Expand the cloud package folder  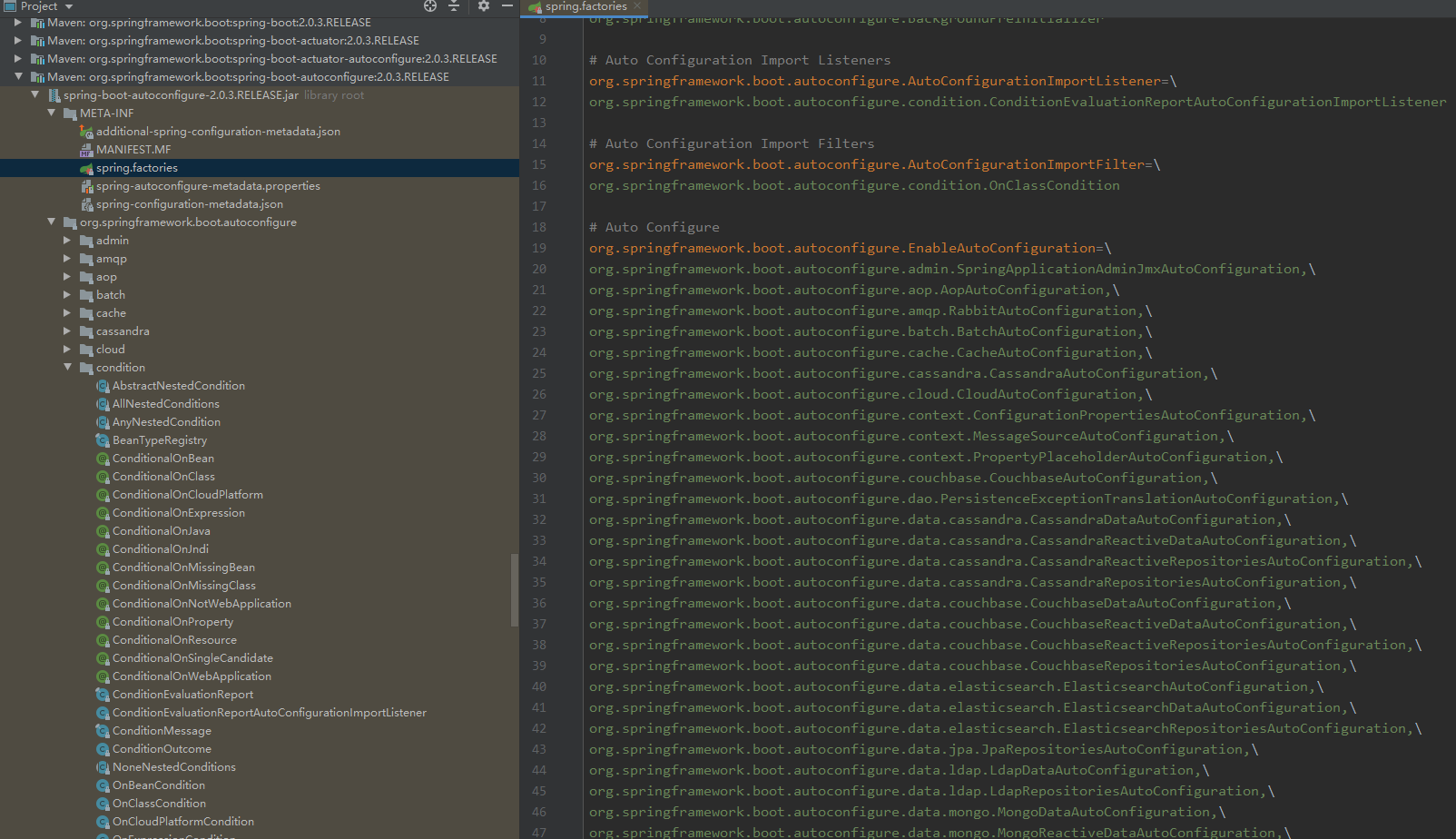[x=67, y=350]
